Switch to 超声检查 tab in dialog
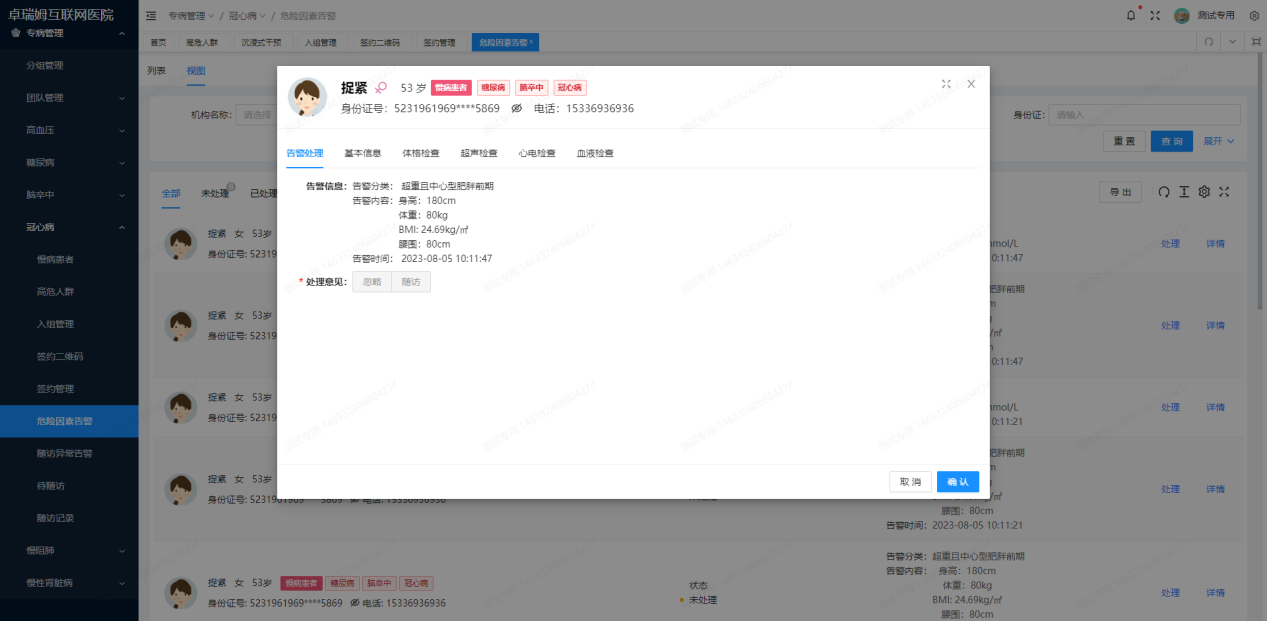 point(479,153)
